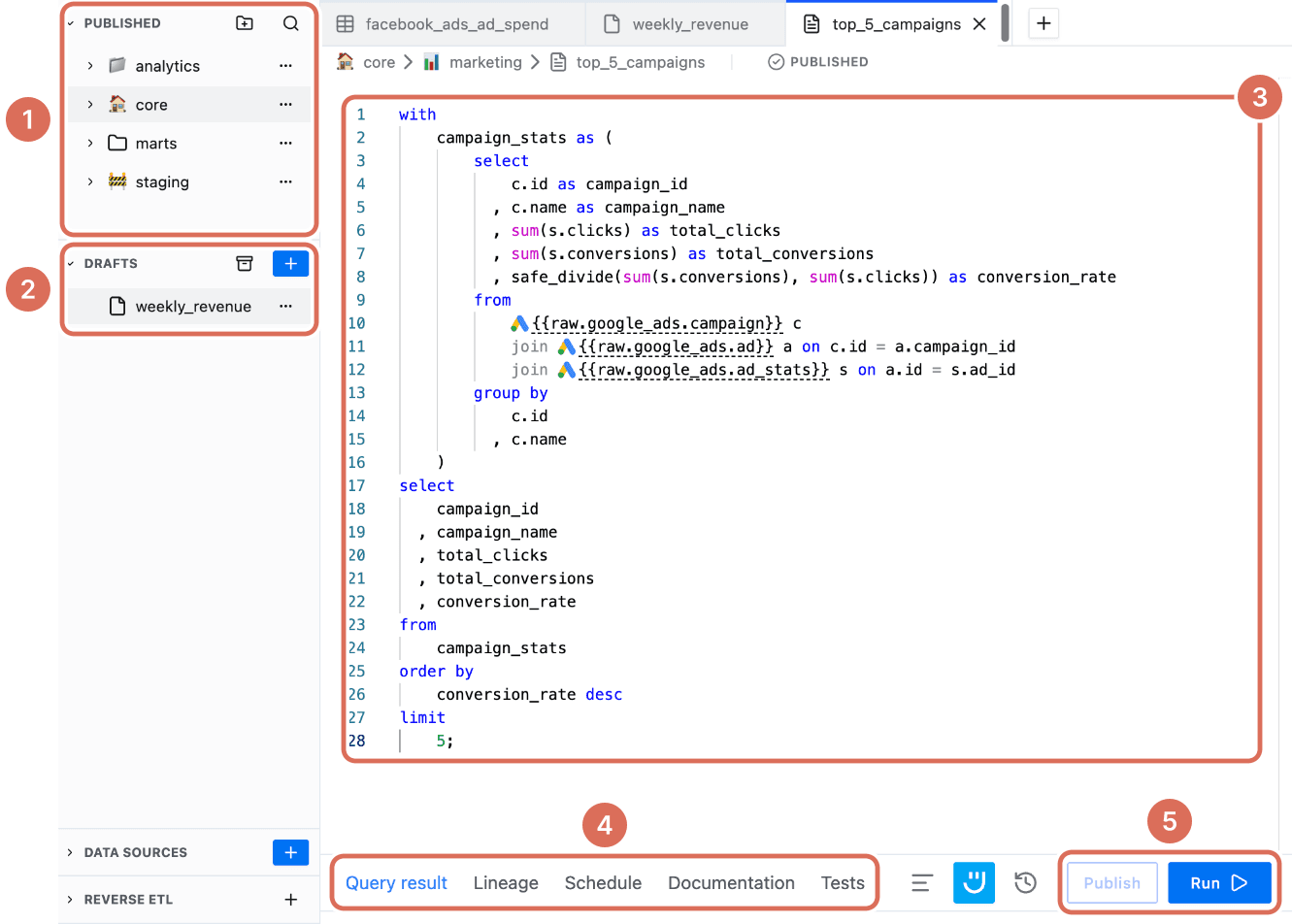Open the Query result tab
Viewport: 1292px width, 924px height.
(x=396, y=883)
